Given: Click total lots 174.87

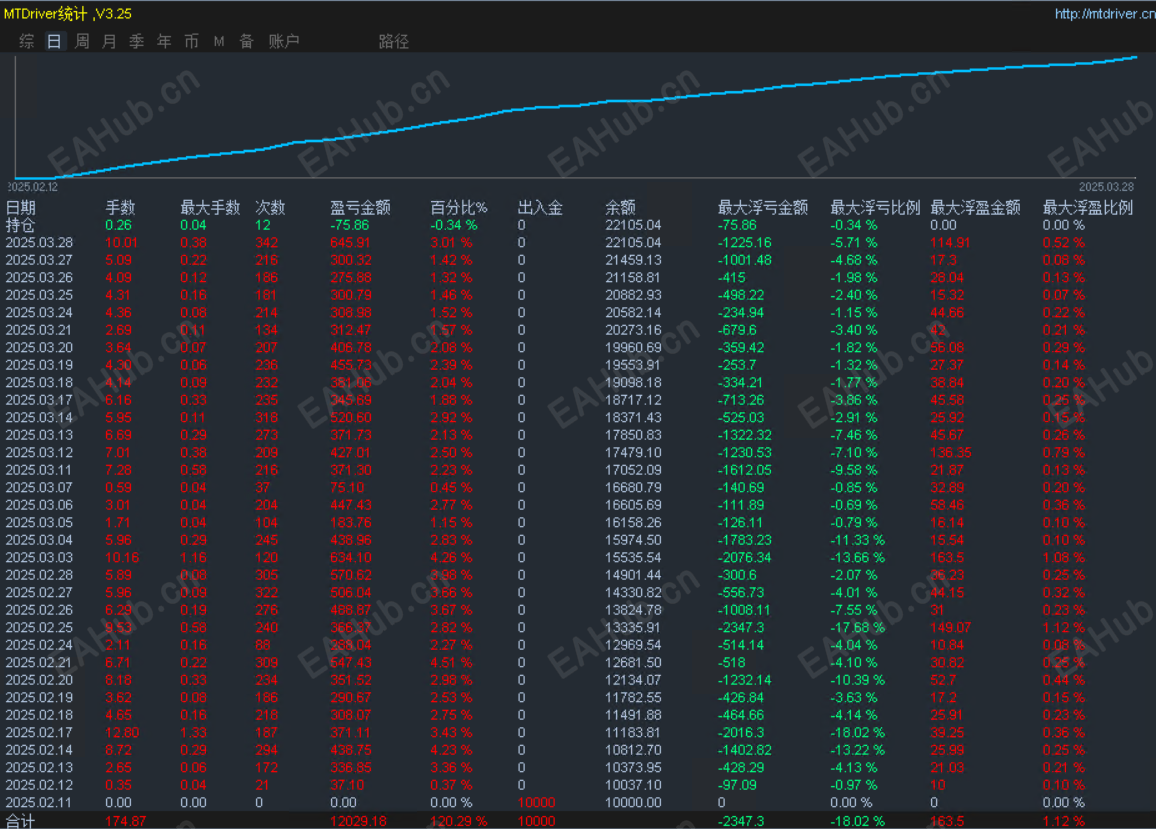Looking at the screenshot, I should pyautogui.click(x=125, y=821).
